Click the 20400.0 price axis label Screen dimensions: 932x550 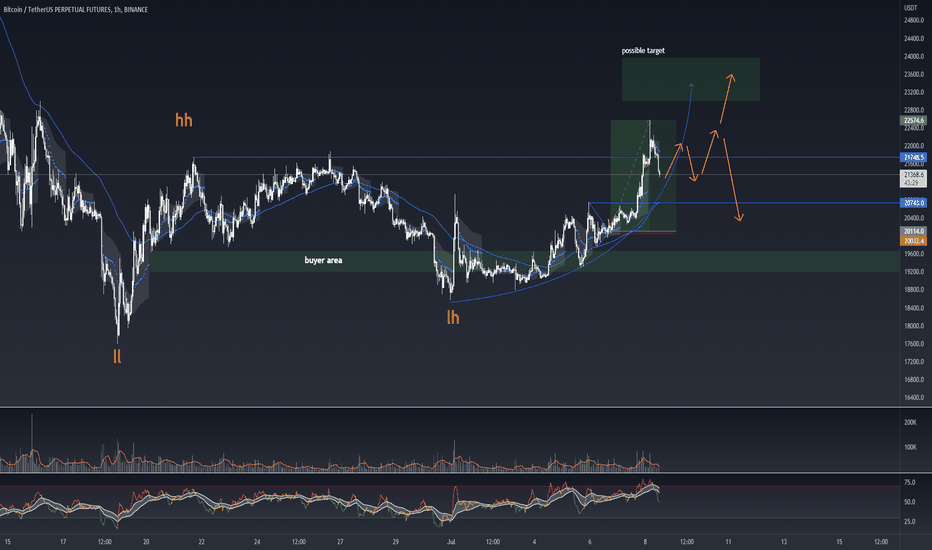pos(914,218)
